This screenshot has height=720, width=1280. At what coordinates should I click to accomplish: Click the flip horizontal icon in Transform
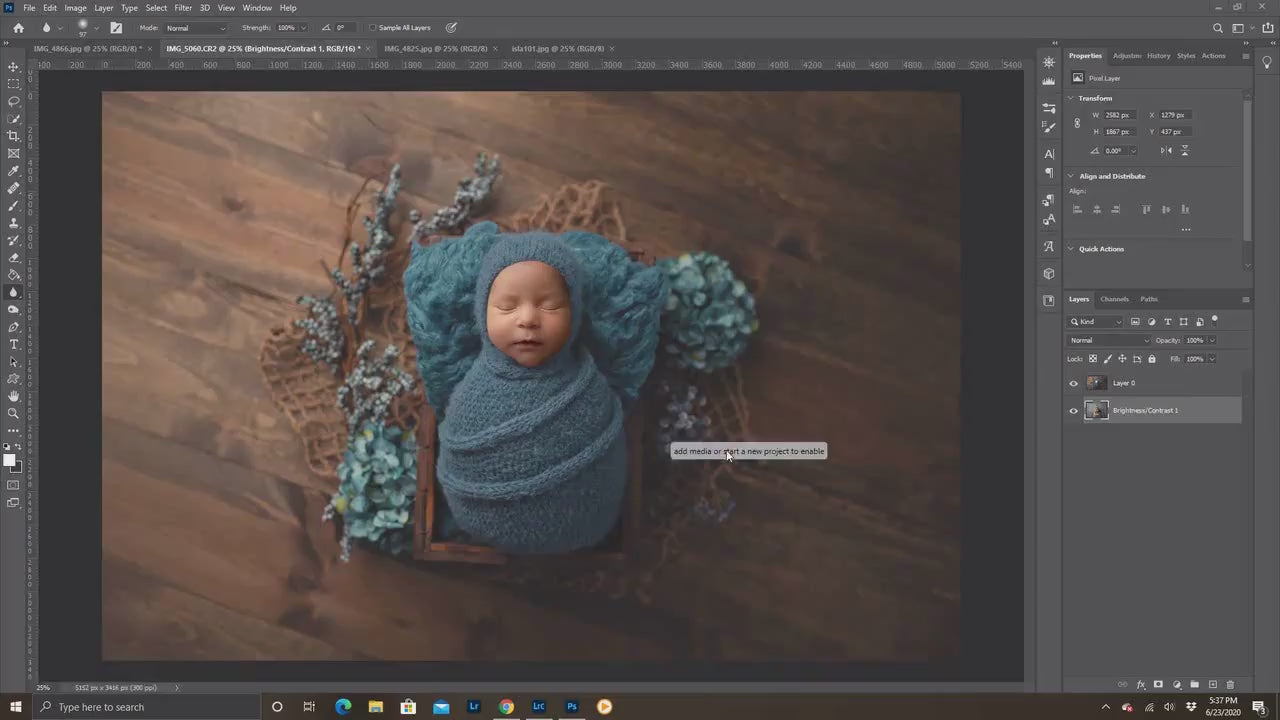[x=1166, y=151]
